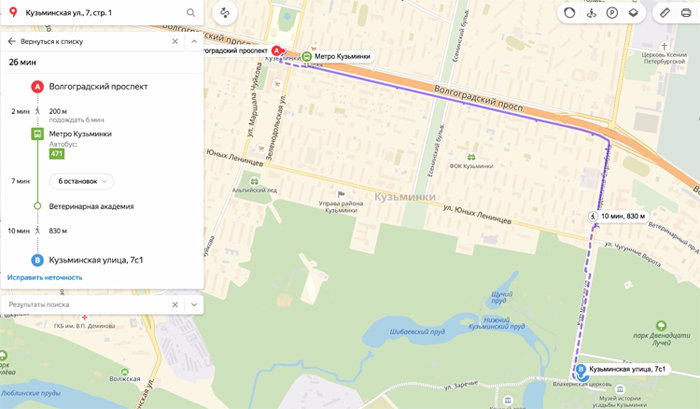
Task: Select the ruler measurement tool
Action: (665, 13)
